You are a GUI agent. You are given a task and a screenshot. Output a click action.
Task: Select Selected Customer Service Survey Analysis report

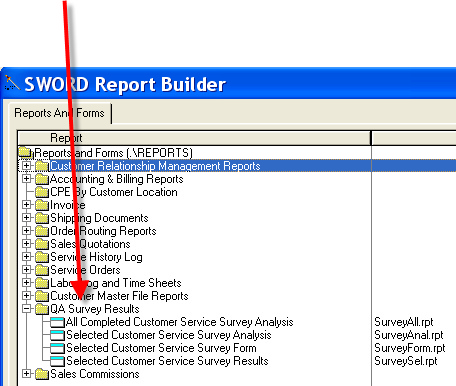169,335
